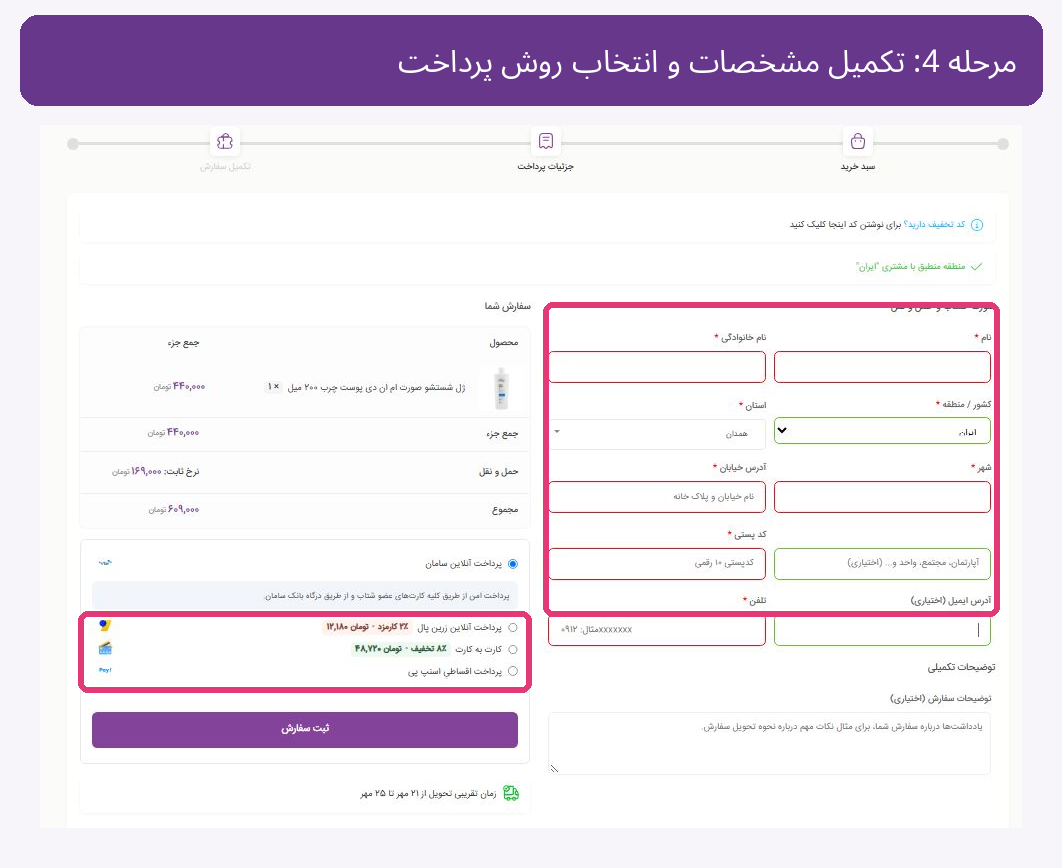The height and width of the screenshot is (868, 1062).
Task: Click the 8% discount card-to-card badge
Action: pyautogui.click(x=400, y=649)
